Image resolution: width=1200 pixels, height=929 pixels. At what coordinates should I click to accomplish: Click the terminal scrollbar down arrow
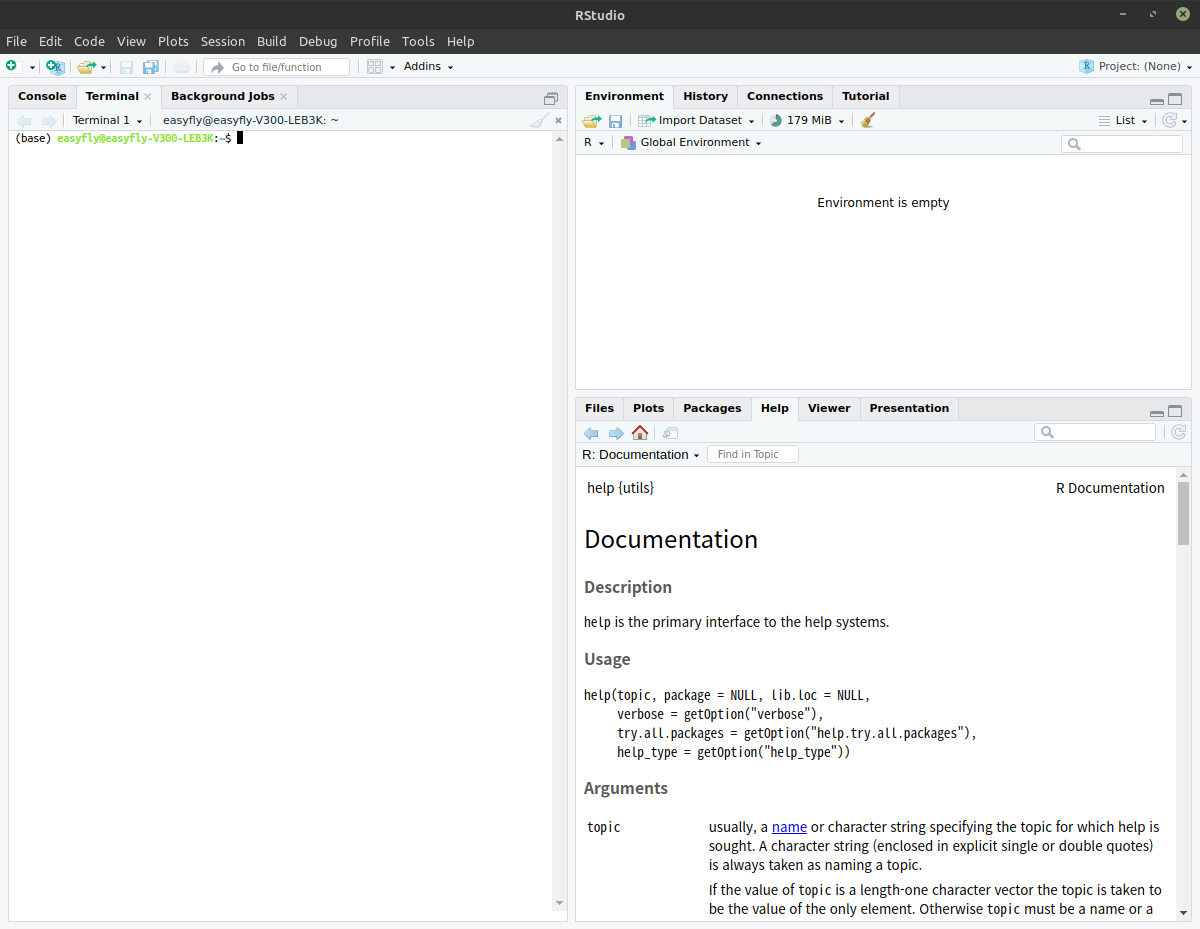559,903
